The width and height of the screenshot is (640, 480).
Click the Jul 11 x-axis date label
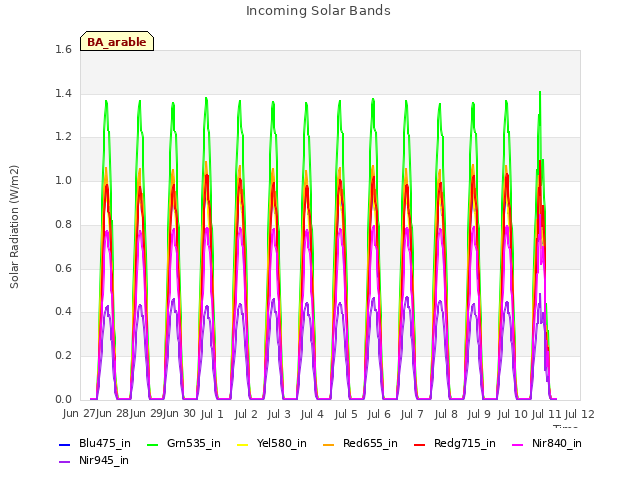coord(547,414)
